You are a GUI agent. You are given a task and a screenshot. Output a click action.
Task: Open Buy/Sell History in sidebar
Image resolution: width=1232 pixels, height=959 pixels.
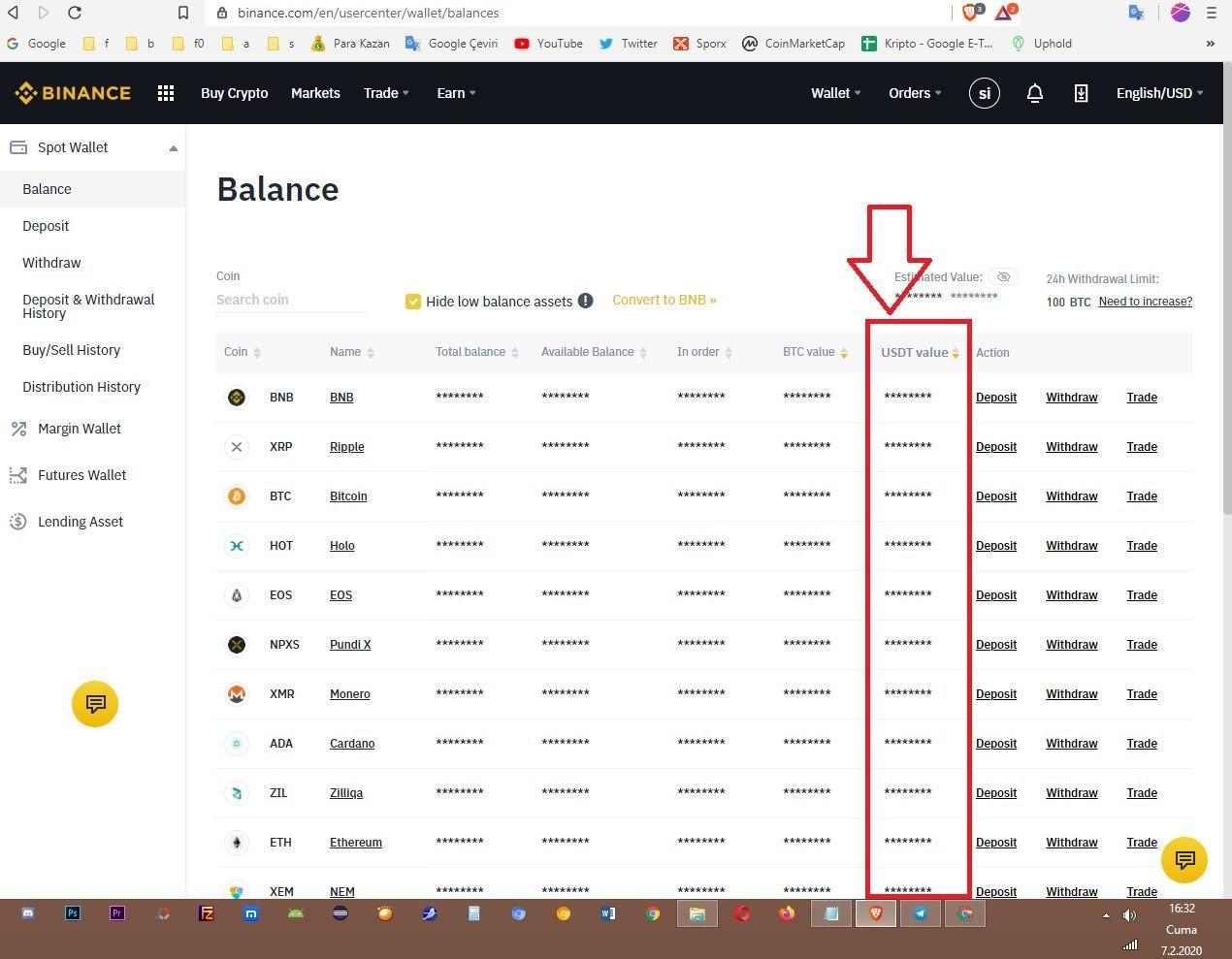pyautogui.click(x=72, y=350)
